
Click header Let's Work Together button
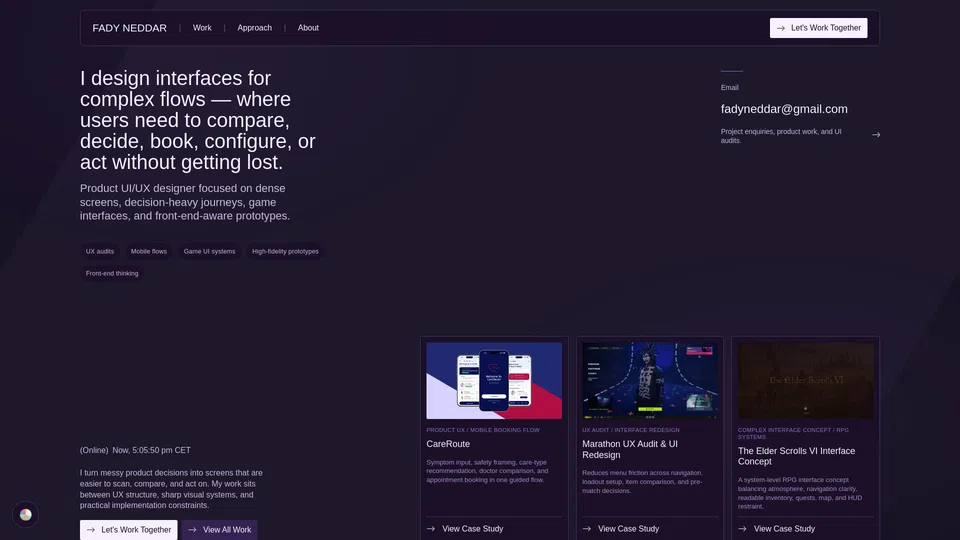coord(819,28)
